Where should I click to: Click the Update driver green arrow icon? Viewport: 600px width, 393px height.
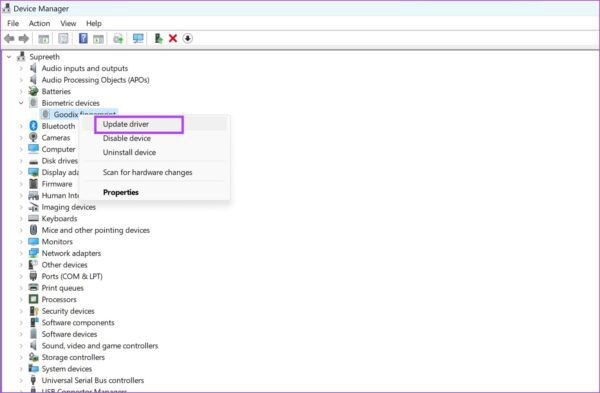(x=158, y=38)
